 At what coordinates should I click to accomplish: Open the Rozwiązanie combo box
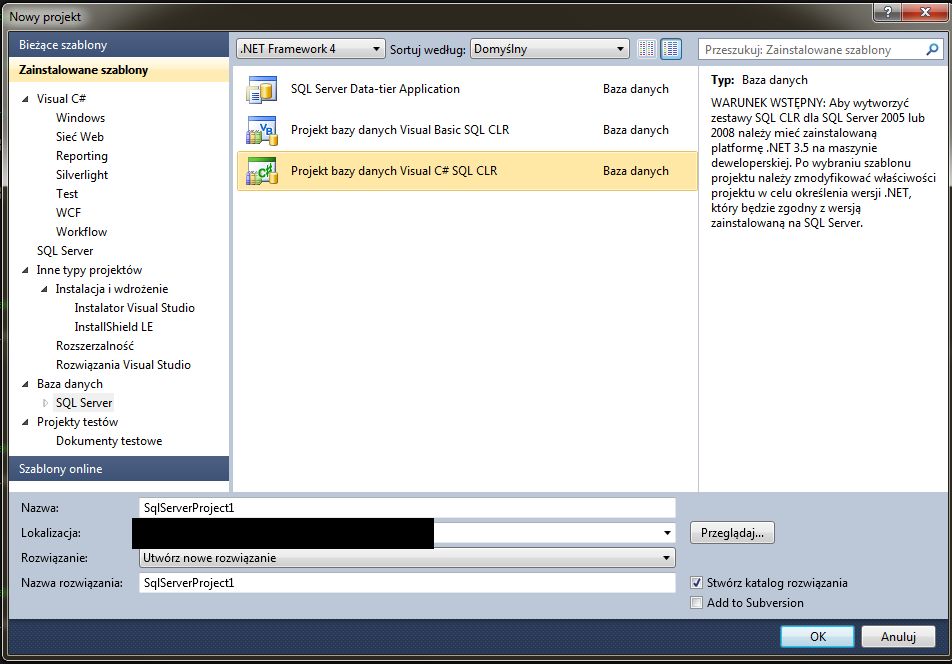[407, 558]
